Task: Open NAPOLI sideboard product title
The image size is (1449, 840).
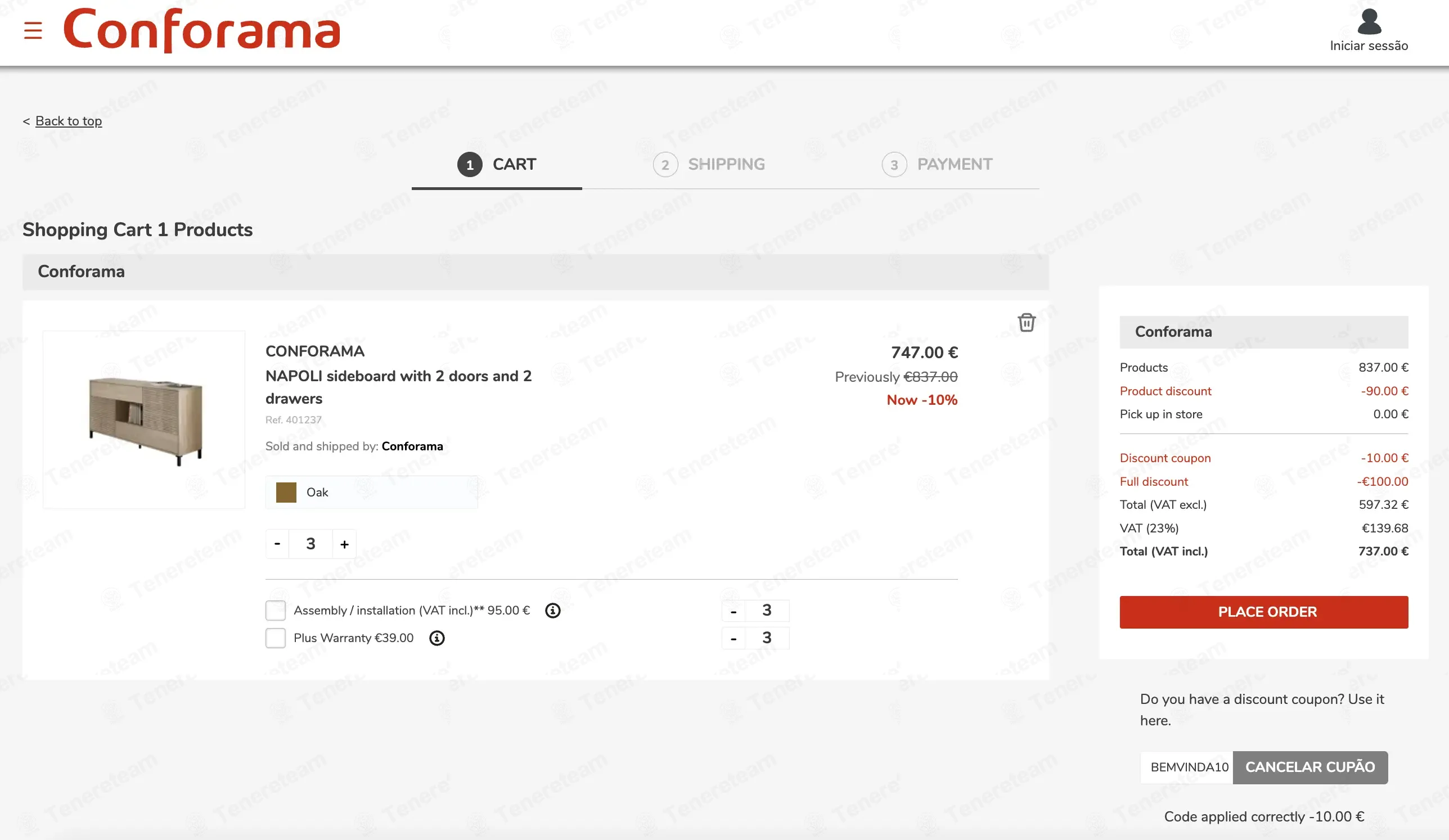Action: 398,387
